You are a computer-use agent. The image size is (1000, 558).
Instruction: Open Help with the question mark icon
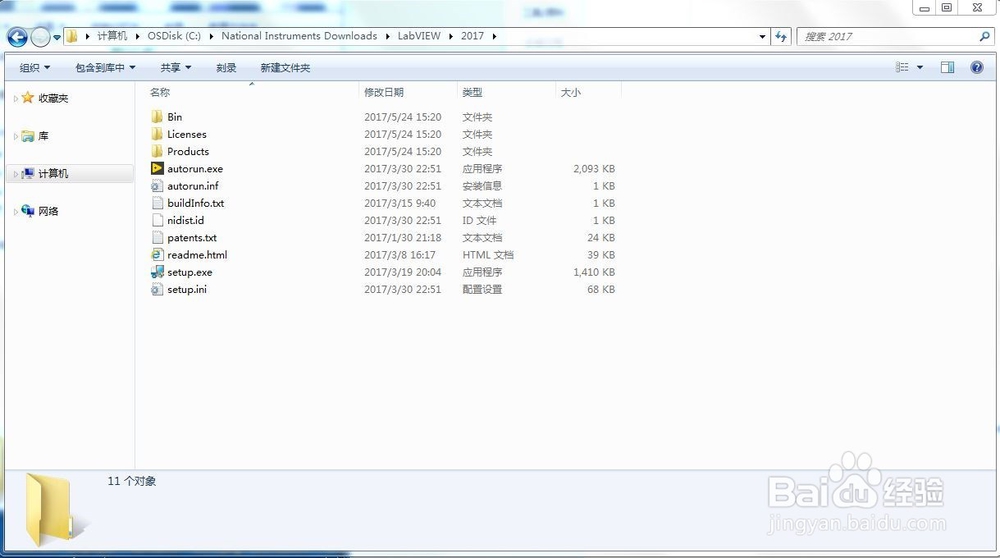point(976,67)
